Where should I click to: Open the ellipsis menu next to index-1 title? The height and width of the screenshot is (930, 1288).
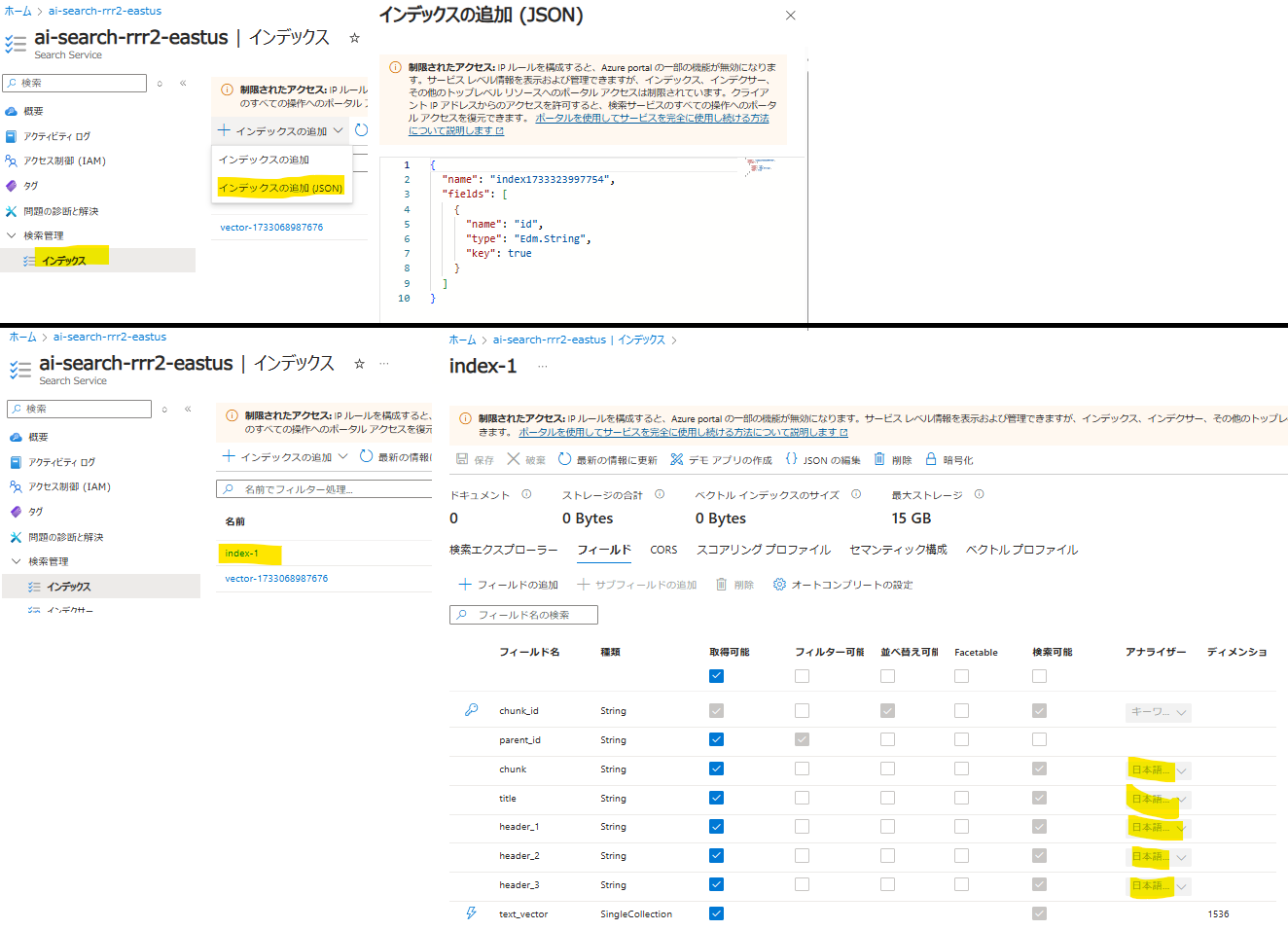[x=542, y=367]
